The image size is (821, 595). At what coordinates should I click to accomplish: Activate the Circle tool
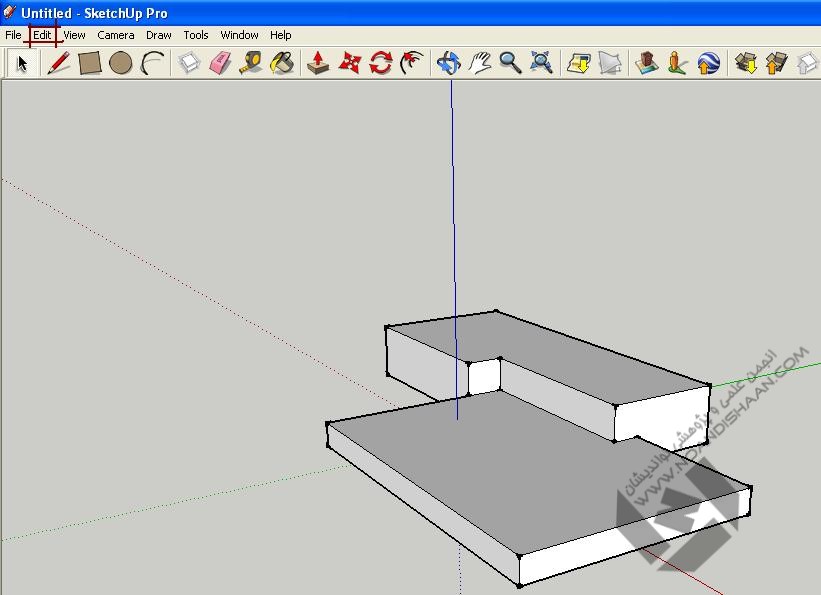121,63
